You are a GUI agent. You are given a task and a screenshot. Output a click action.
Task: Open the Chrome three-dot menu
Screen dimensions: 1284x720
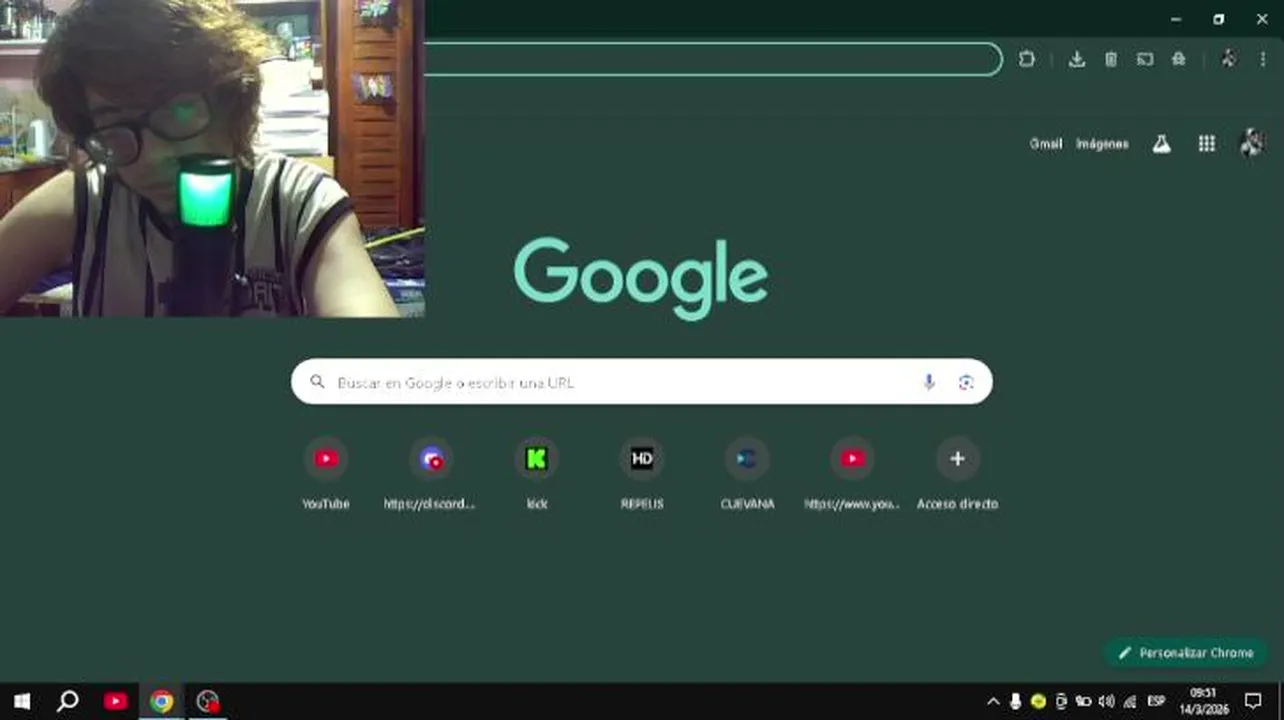click(x=1263, y=59)
